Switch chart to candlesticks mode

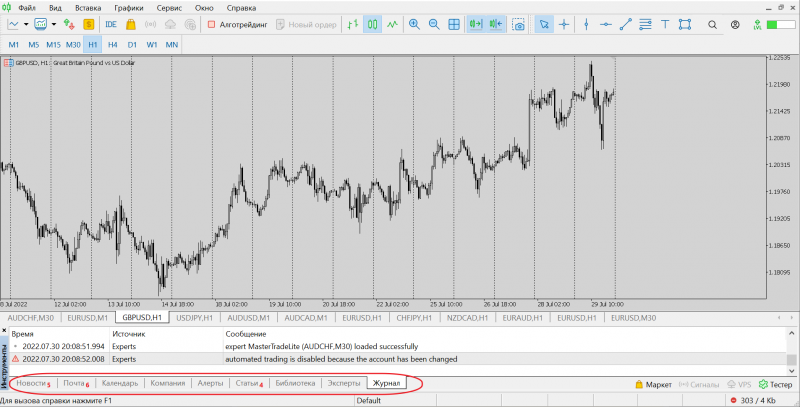tap(372, 24)
